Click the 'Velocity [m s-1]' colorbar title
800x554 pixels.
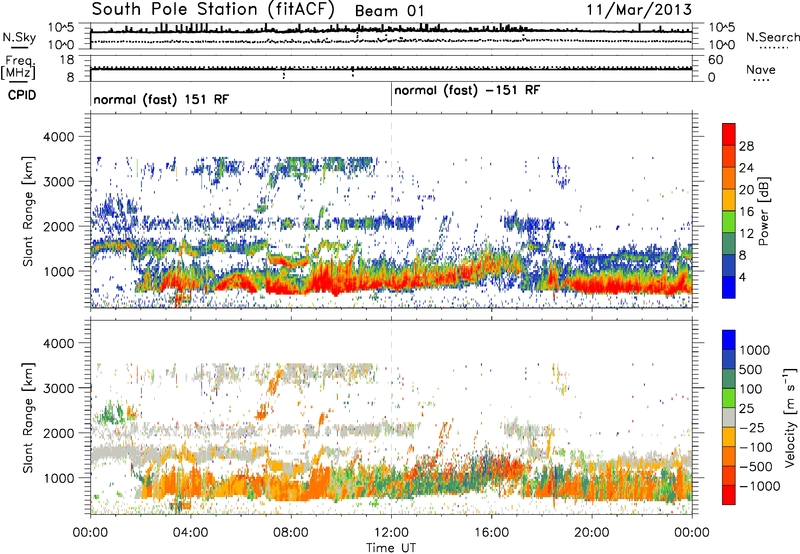[x=790, y=417]
